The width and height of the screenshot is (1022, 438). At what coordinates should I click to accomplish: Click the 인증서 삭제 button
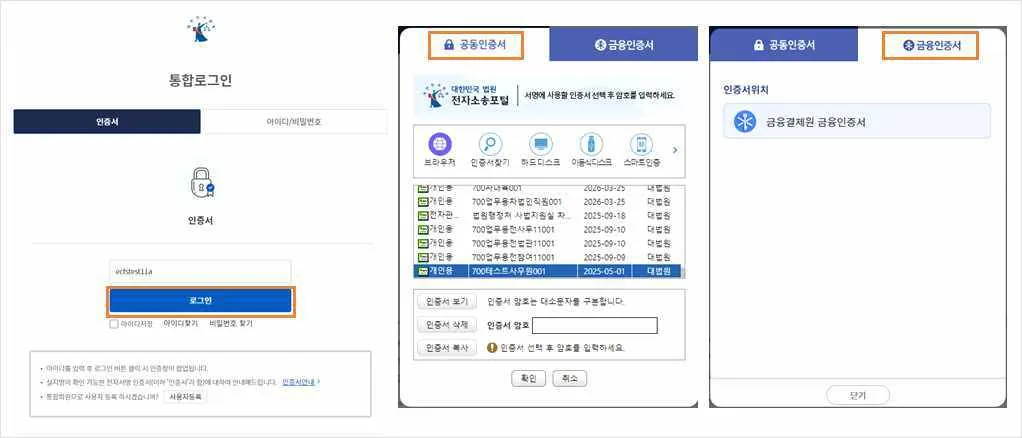(x=447, y=325)
